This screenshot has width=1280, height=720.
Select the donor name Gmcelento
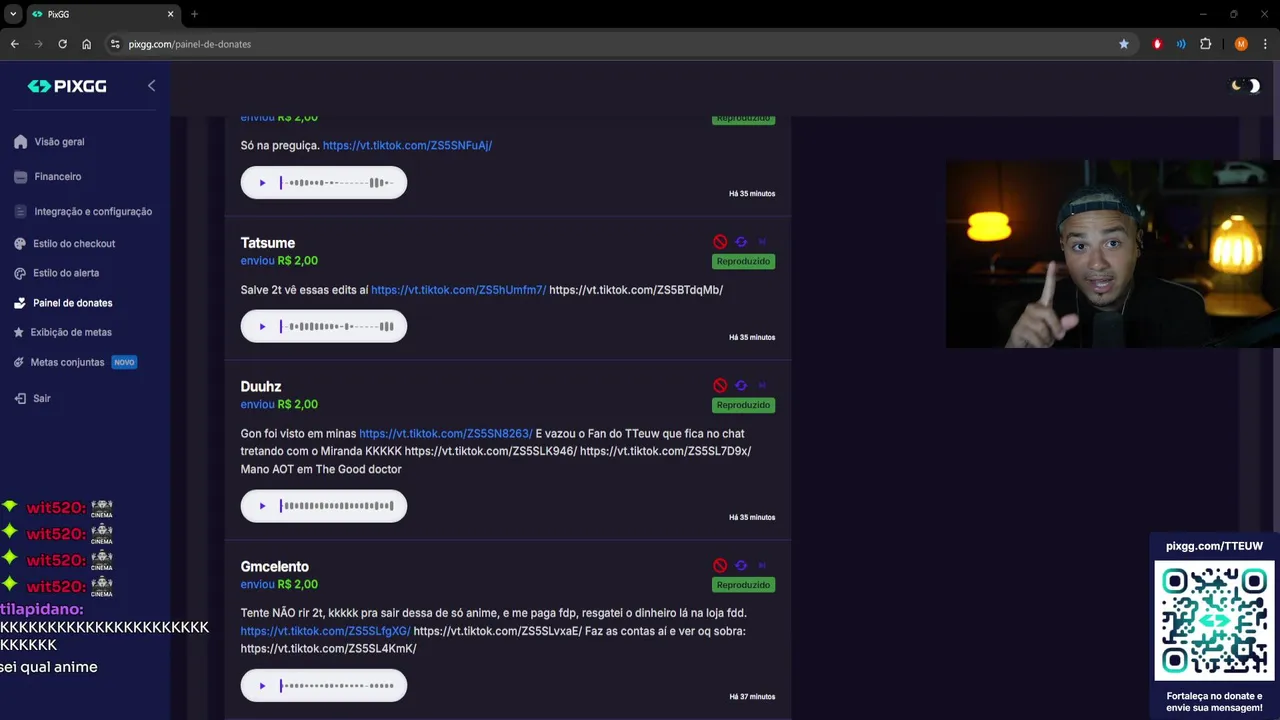275,567
